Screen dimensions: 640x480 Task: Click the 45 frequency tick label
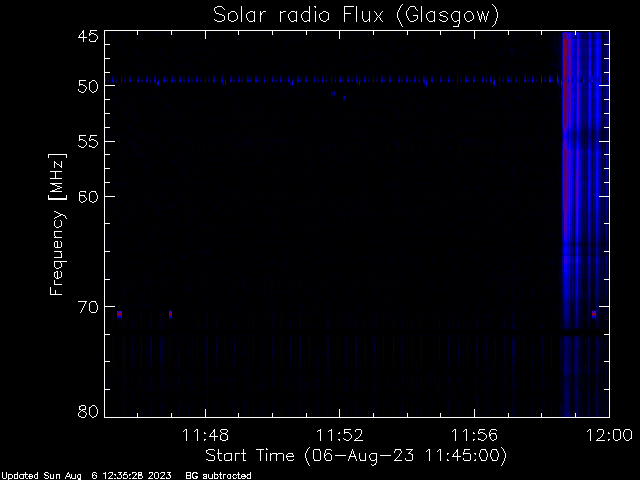tap(88, 37)
